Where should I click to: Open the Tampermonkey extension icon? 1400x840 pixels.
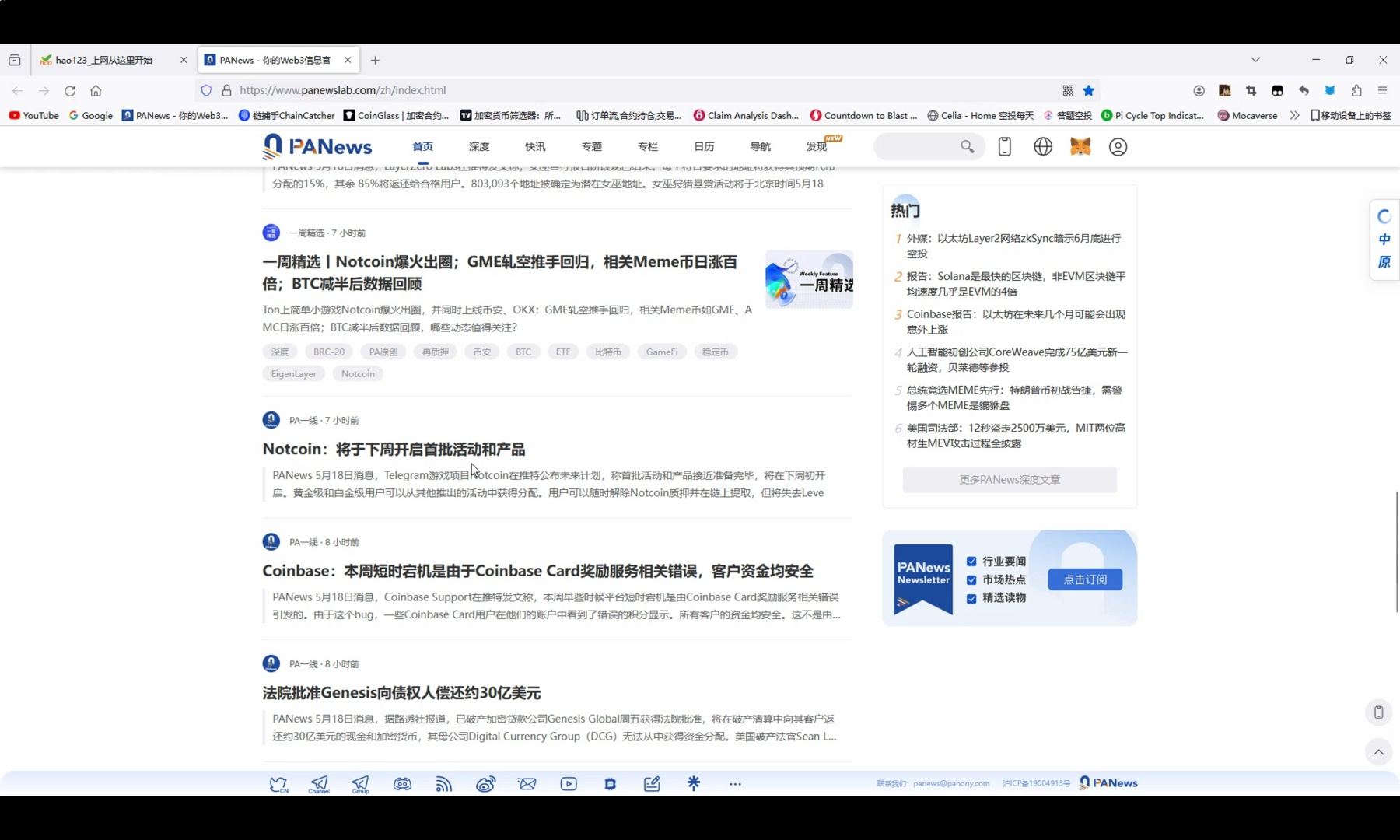[1277, 90]
